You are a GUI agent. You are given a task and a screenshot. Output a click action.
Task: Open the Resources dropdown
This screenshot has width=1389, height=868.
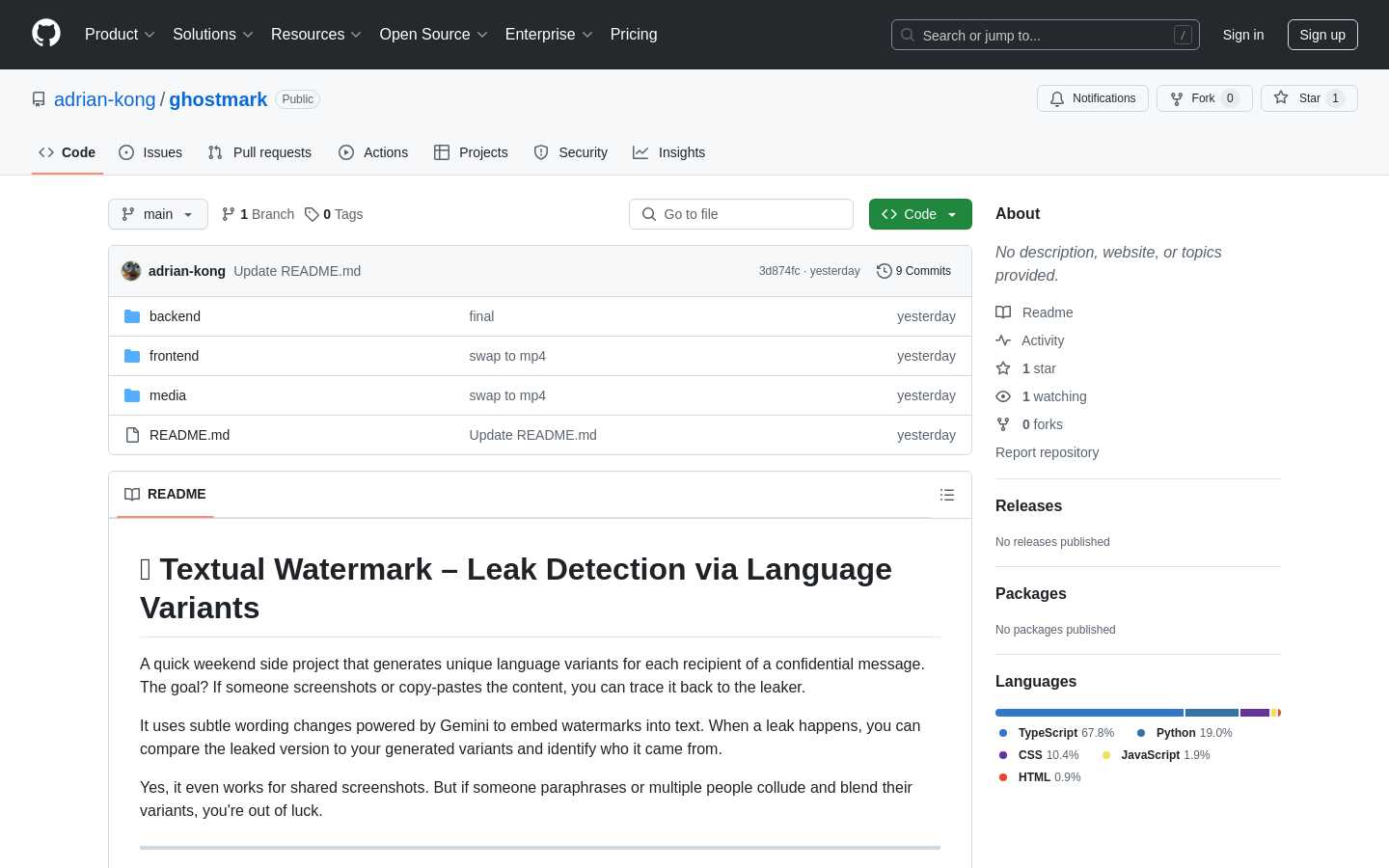[316, 35]
